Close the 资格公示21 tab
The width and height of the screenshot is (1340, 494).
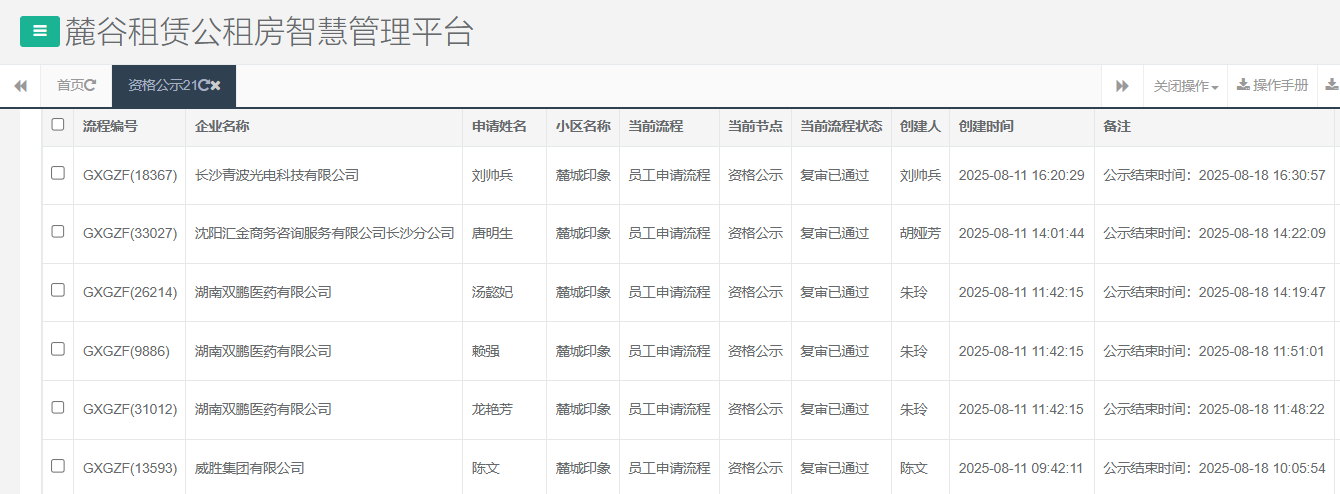(x=216, y=86)
